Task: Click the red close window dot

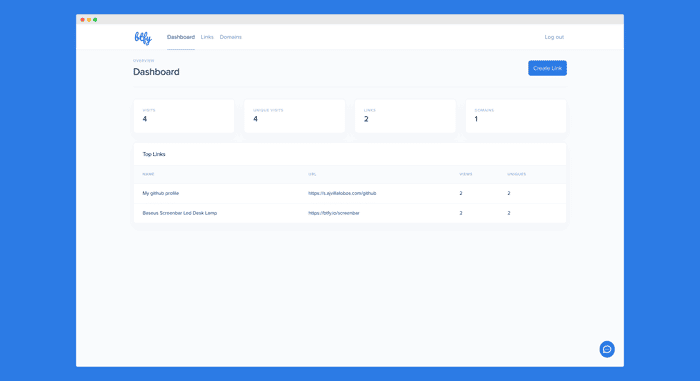Action: point(83,20)
